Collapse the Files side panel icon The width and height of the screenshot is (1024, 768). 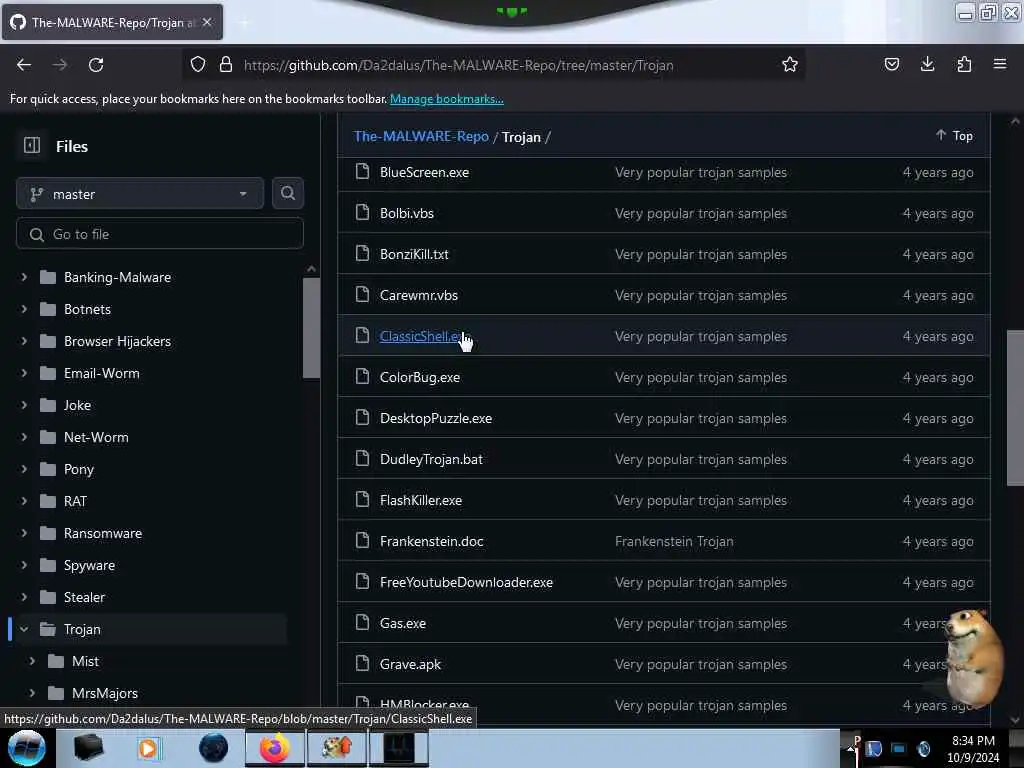(32, 146)
